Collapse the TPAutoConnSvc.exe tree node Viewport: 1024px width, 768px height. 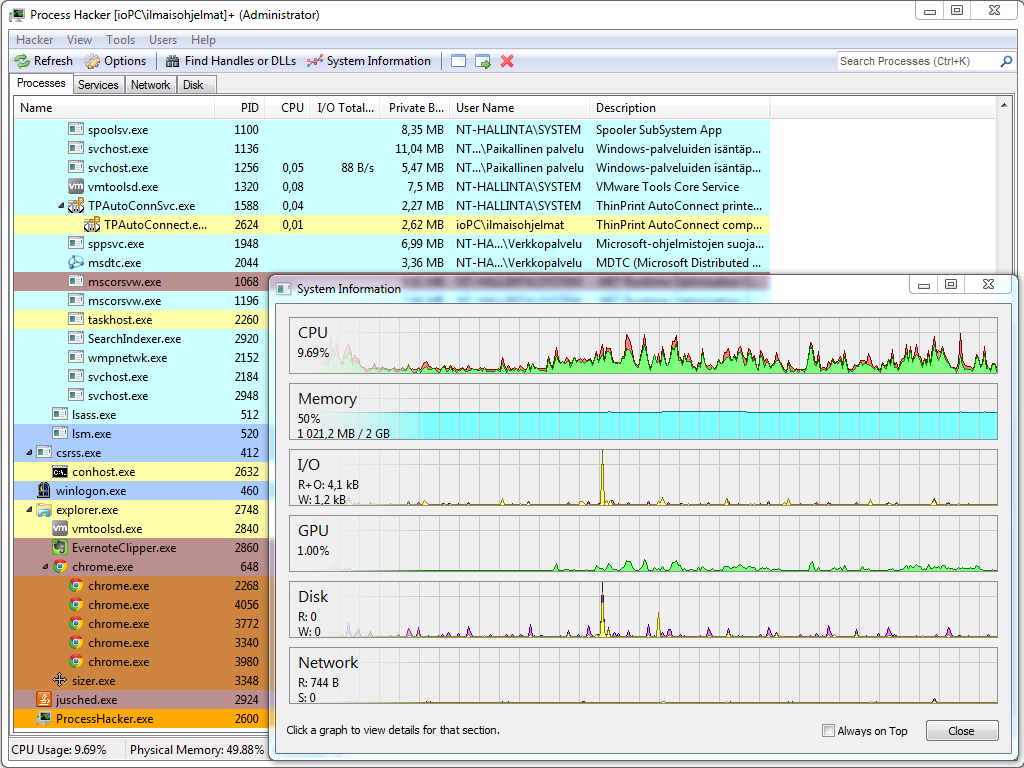61,206
